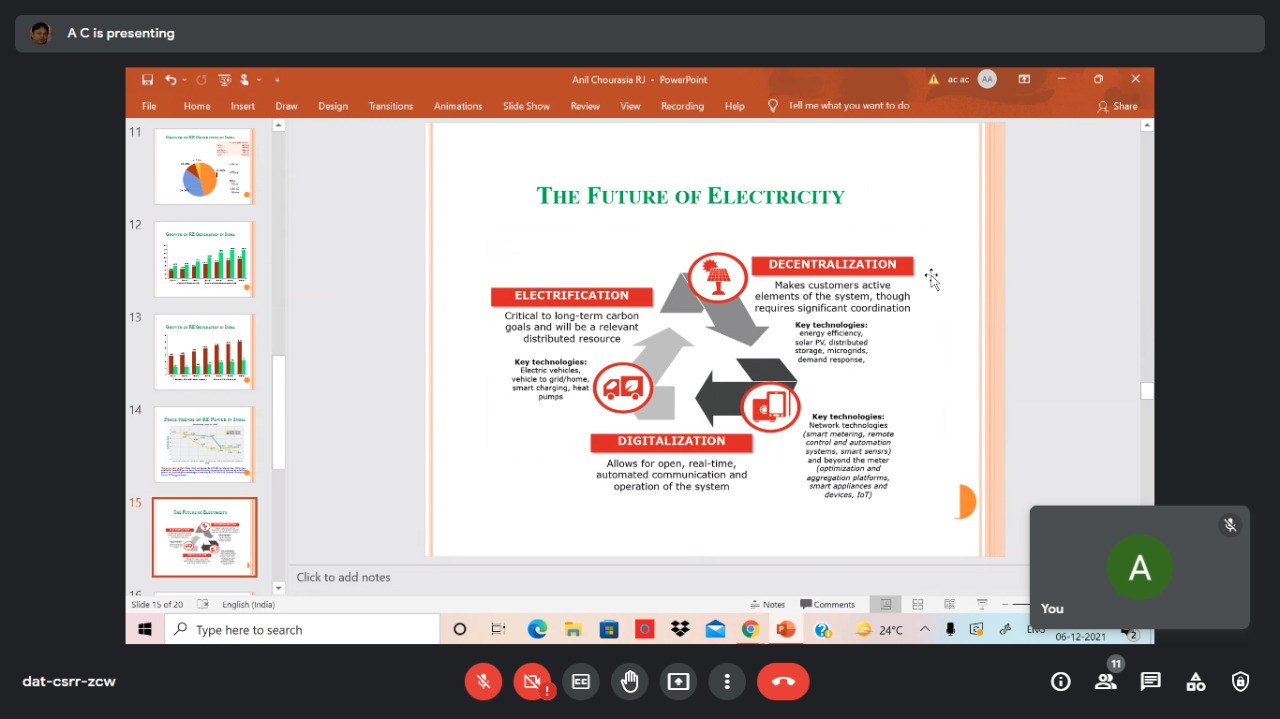Open the Help tab
Image resolution: width=1280 pixels, height=719 pixels.
(735, 106)
